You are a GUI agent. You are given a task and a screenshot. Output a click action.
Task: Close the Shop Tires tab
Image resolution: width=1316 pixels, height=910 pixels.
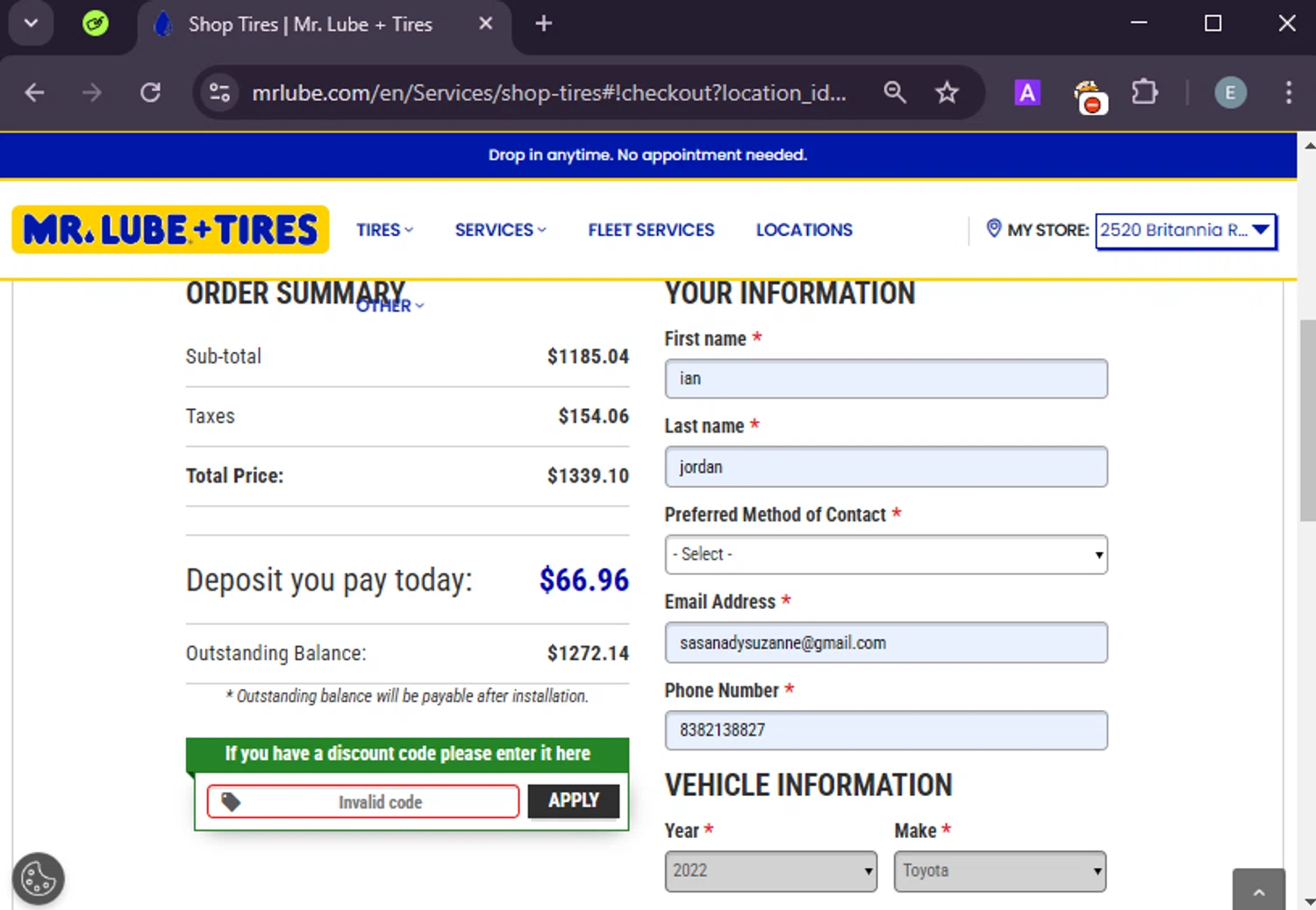[x=485, y=24]
